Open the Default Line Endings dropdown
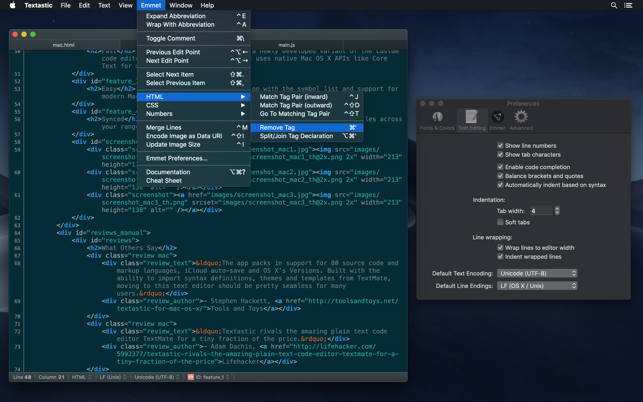 click(x=537, y=286)
